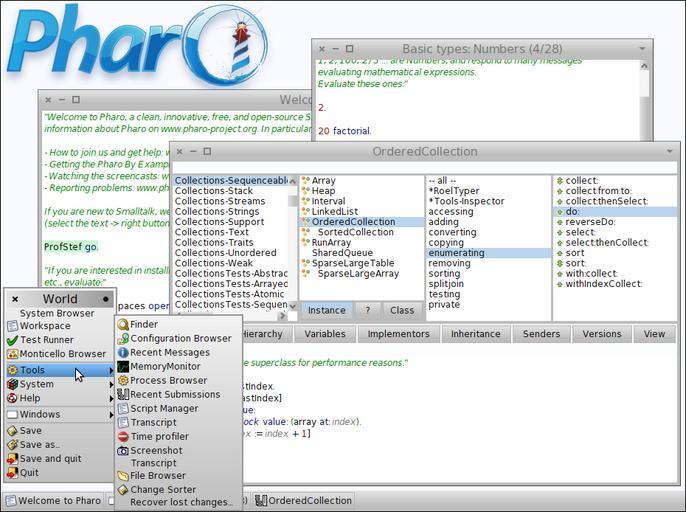Toggle to Class side in browser
686x512 pixels.
402,311
